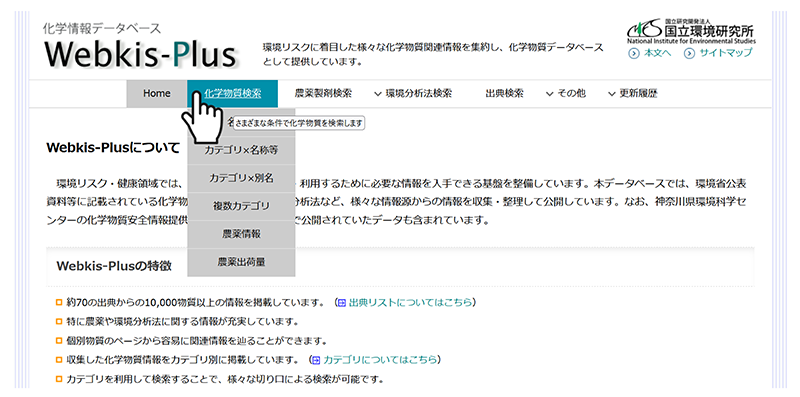Select 農薬情報 submenu entry
Image resolution: width=800 pixels, height=397 pixels.
point(241,234)
